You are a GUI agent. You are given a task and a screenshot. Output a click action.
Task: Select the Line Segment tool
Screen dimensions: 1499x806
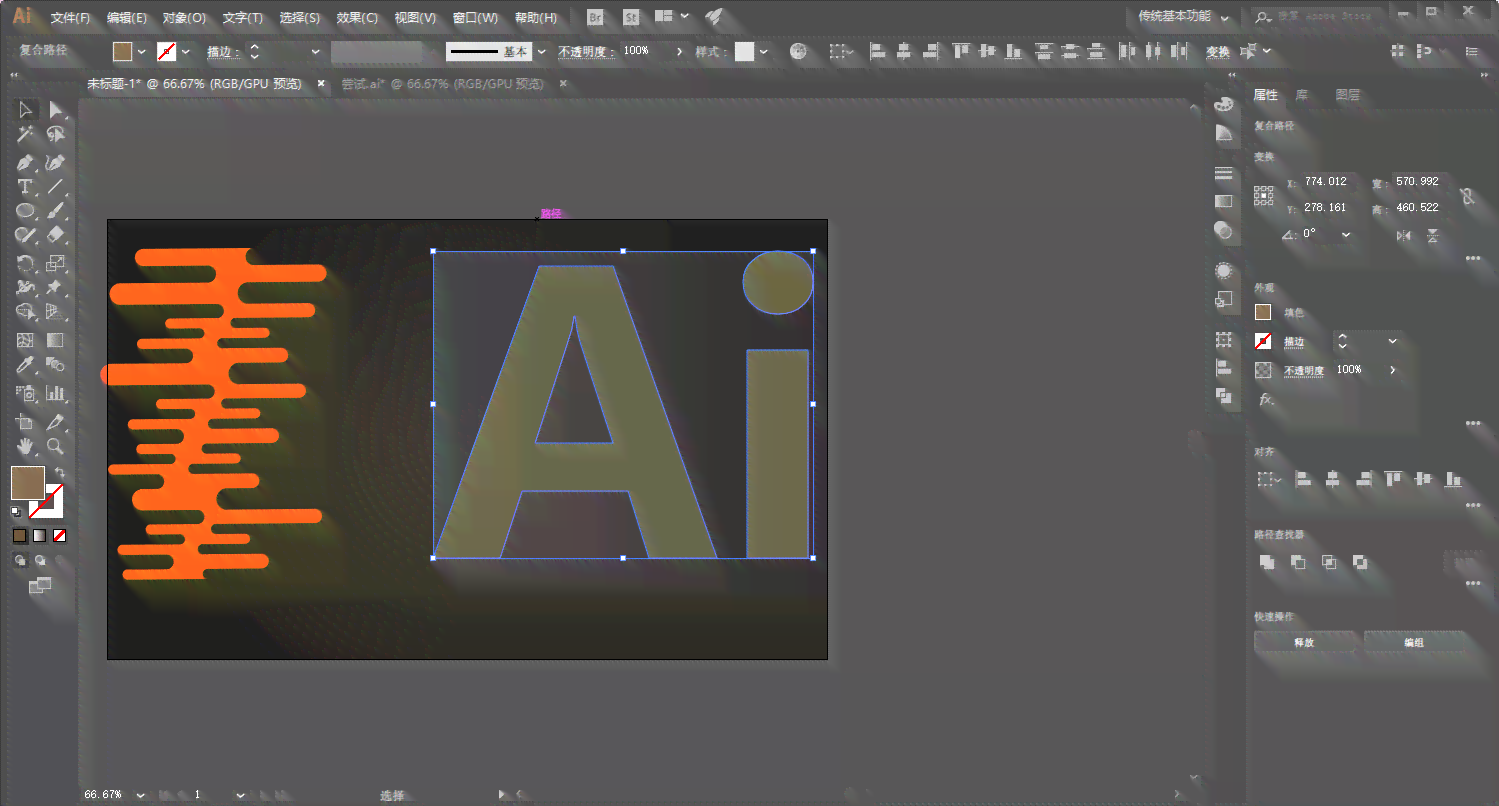tap(56, 187)
